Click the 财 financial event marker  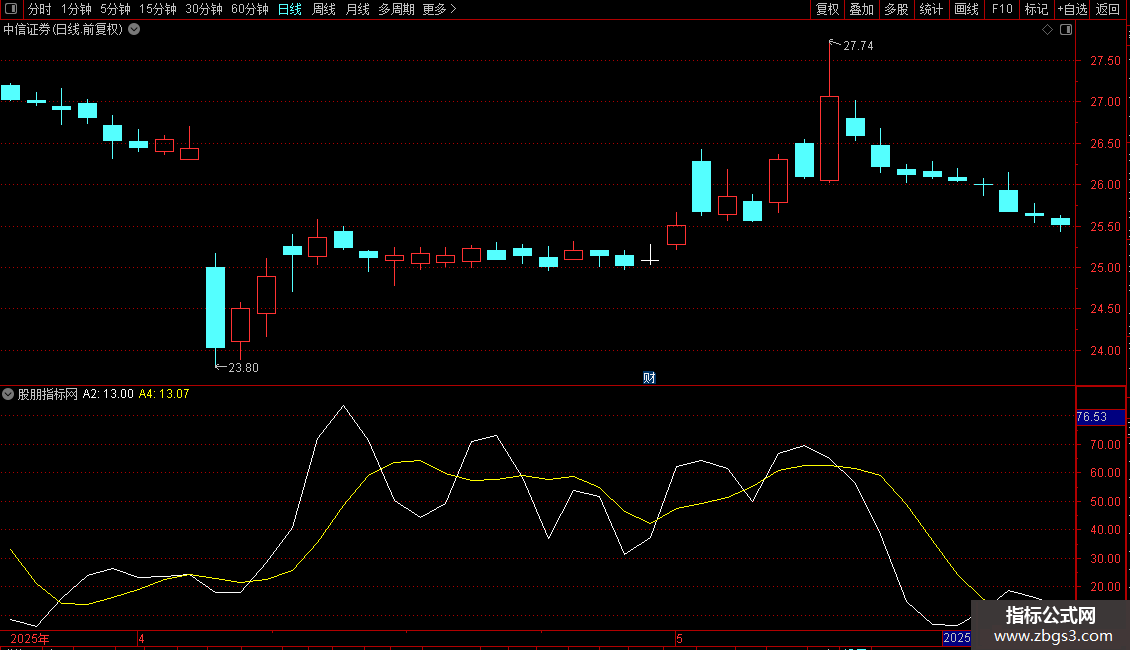(x=649, y=378)
